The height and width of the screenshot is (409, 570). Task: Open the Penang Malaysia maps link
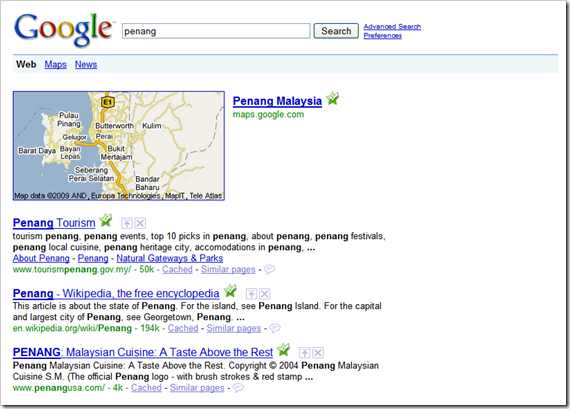click(277, 101)
